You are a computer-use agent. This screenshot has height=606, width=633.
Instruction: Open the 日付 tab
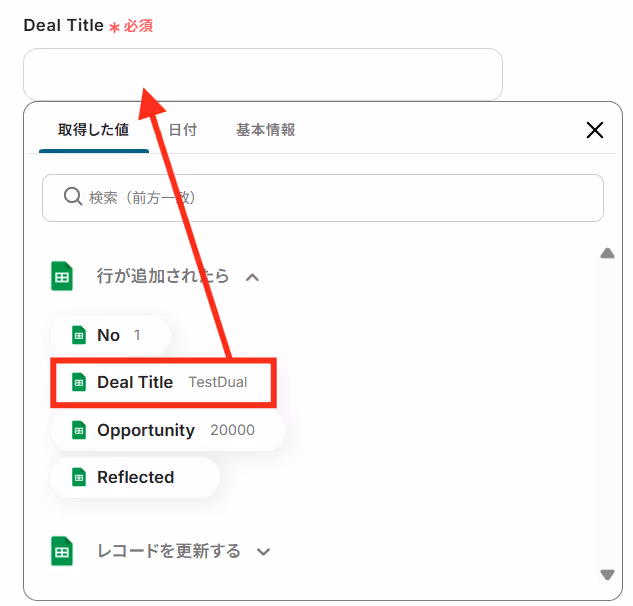pos(182,130)
